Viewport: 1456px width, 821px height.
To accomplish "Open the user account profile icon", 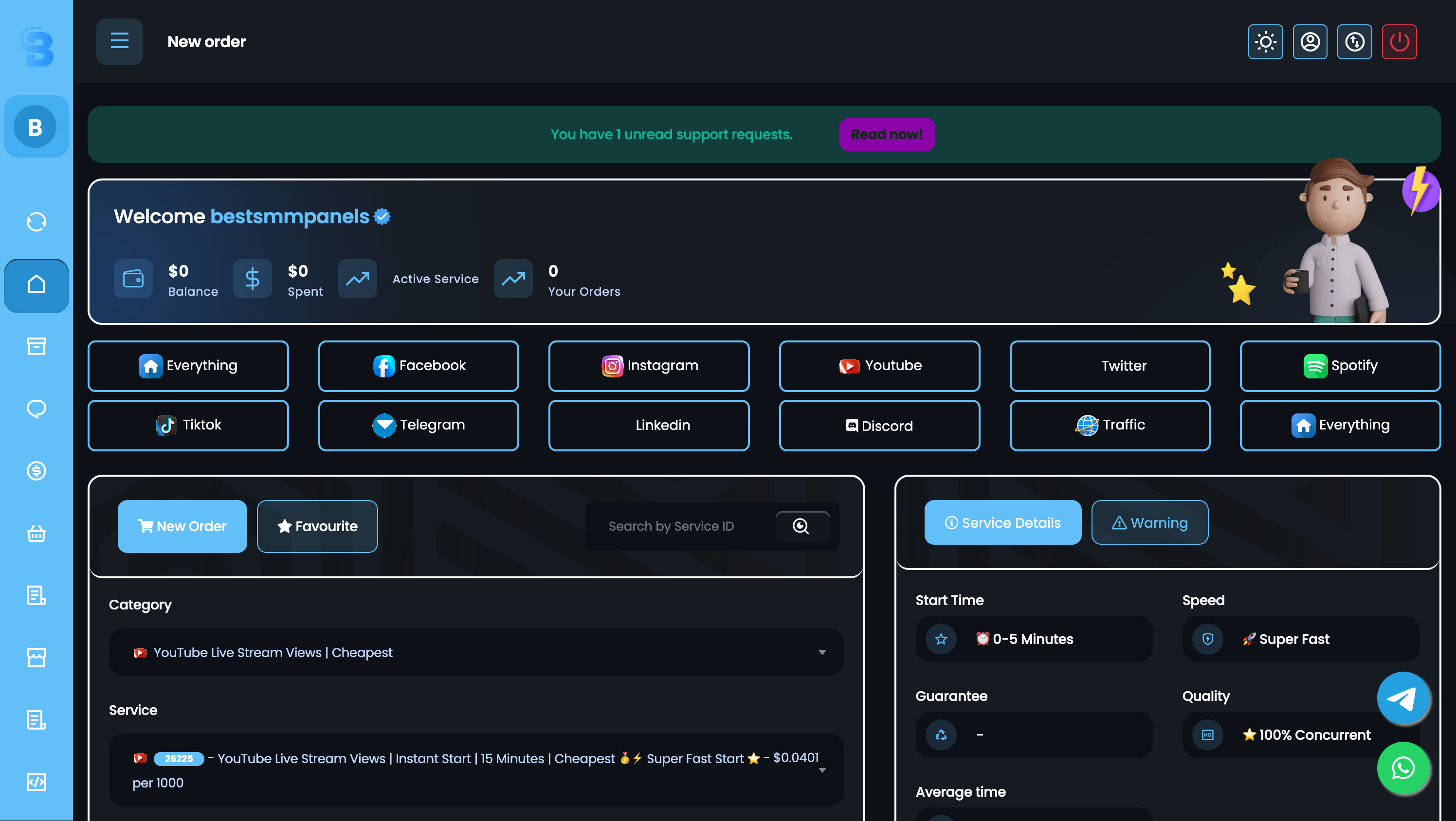I will point(1310,42).
